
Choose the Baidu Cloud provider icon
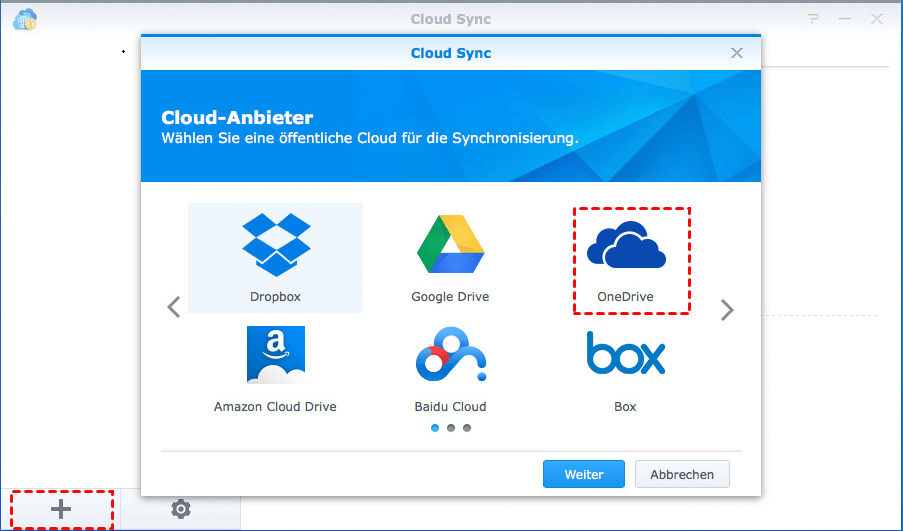point(451,354)
